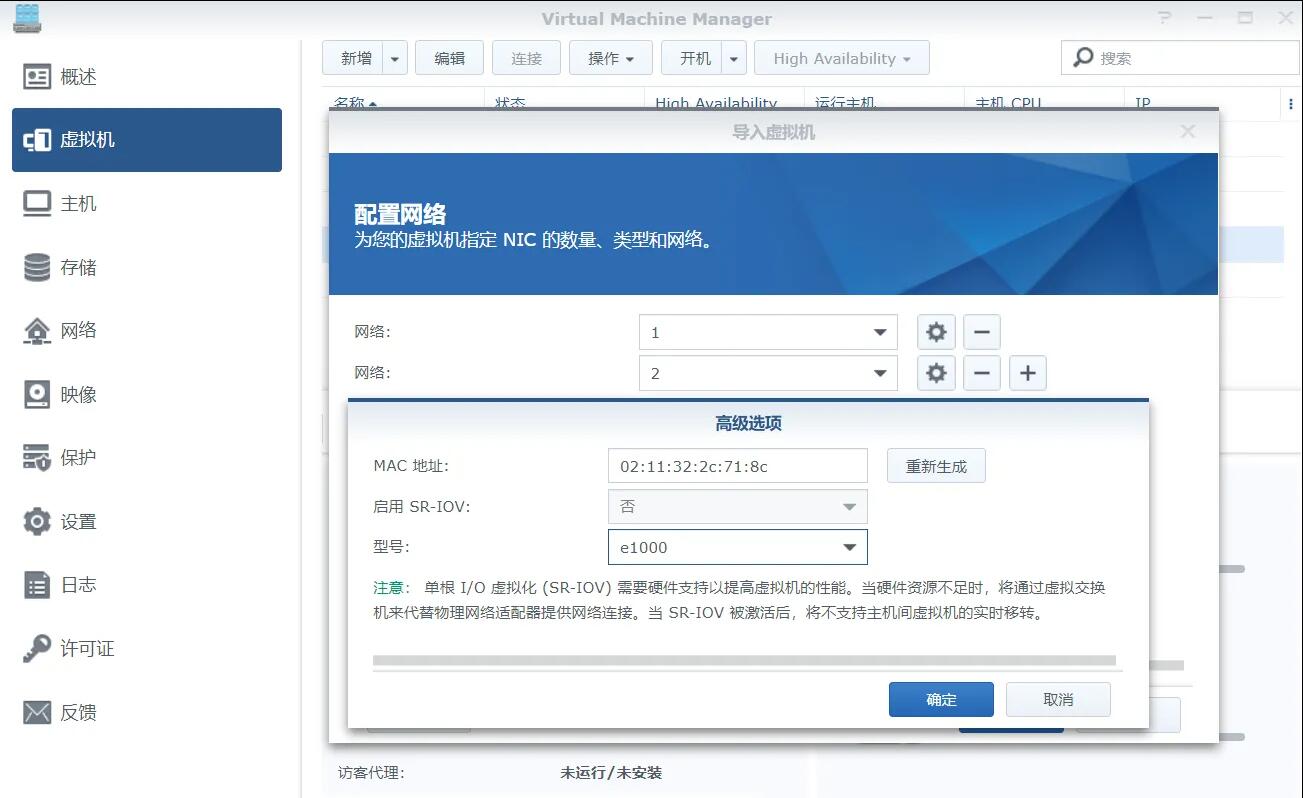Select 日志 log in sidebar

coord(78,585)
